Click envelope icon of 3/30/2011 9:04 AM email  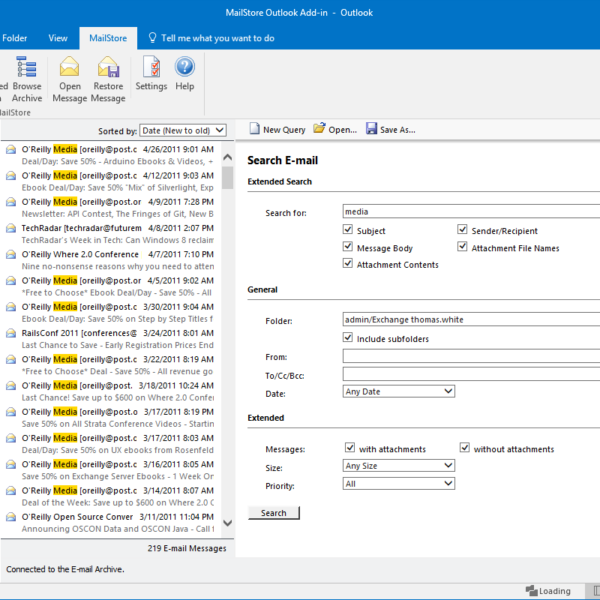(11, 307)
